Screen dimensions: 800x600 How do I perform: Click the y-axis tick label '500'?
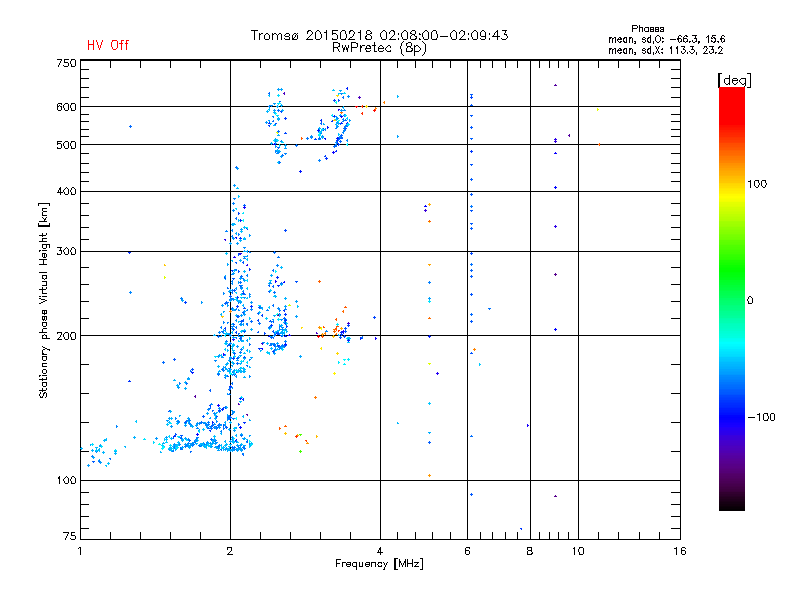coord(66,145)
